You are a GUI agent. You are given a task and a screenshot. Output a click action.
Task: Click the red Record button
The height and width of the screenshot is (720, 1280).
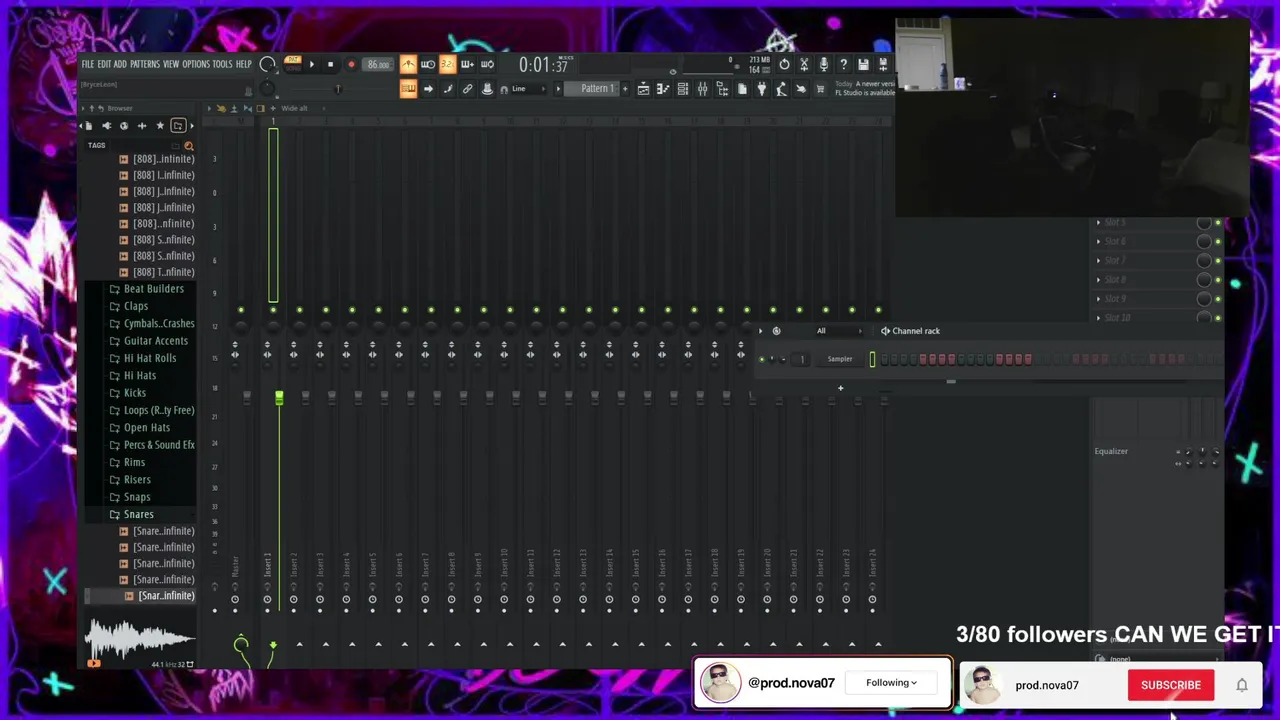(x=351, y=64)
